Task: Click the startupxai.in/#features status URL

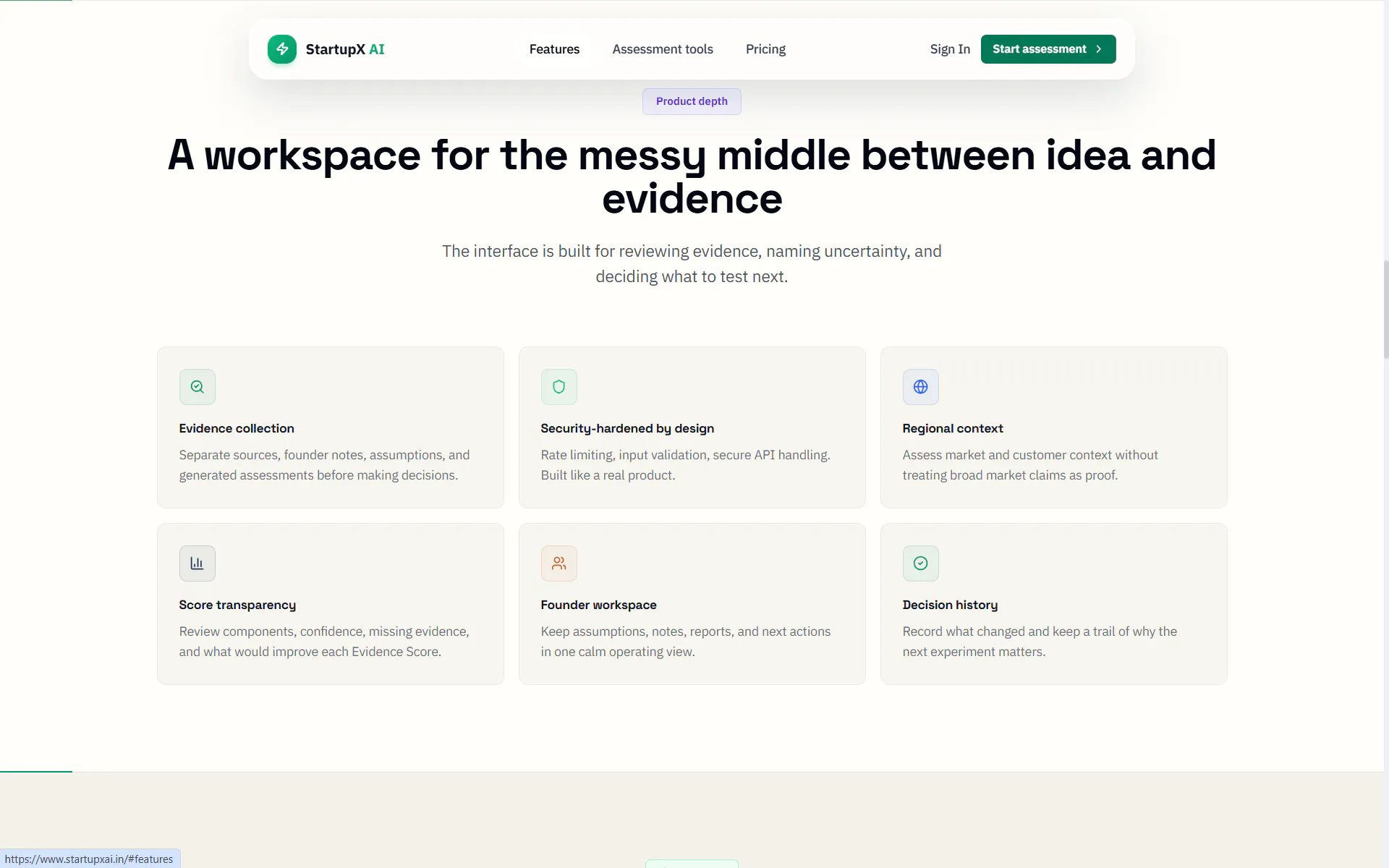Action: 89,859
